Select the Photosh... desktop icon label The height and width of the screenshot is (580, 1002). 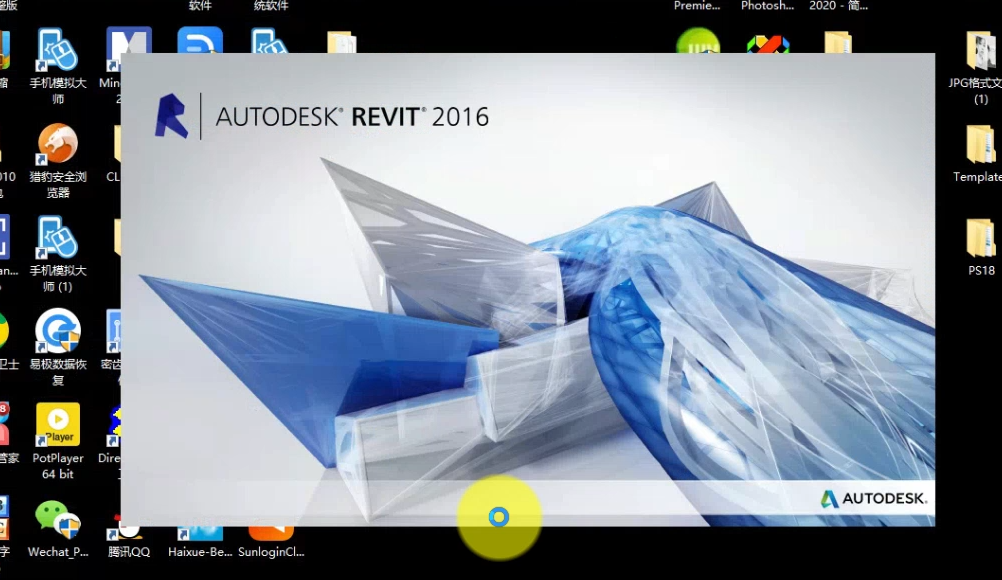767,6
